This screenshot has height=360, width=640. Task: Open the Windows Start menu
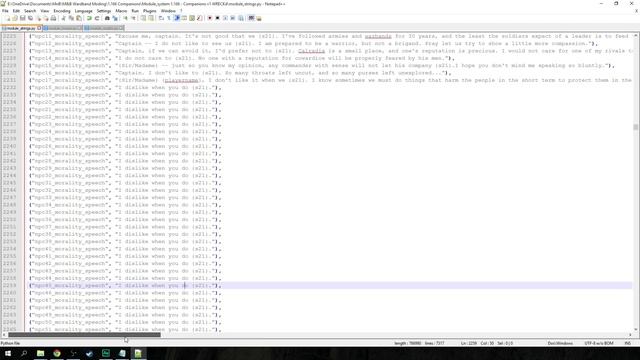7,353
